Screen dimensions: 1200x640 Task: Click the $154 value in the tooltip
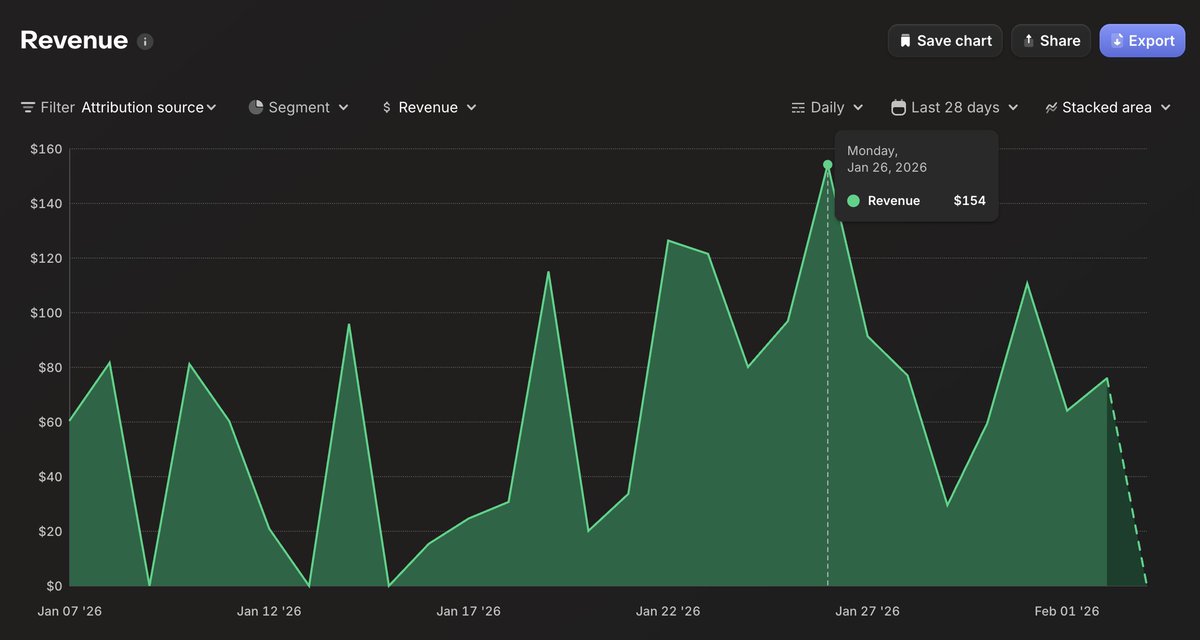[969, 201]
